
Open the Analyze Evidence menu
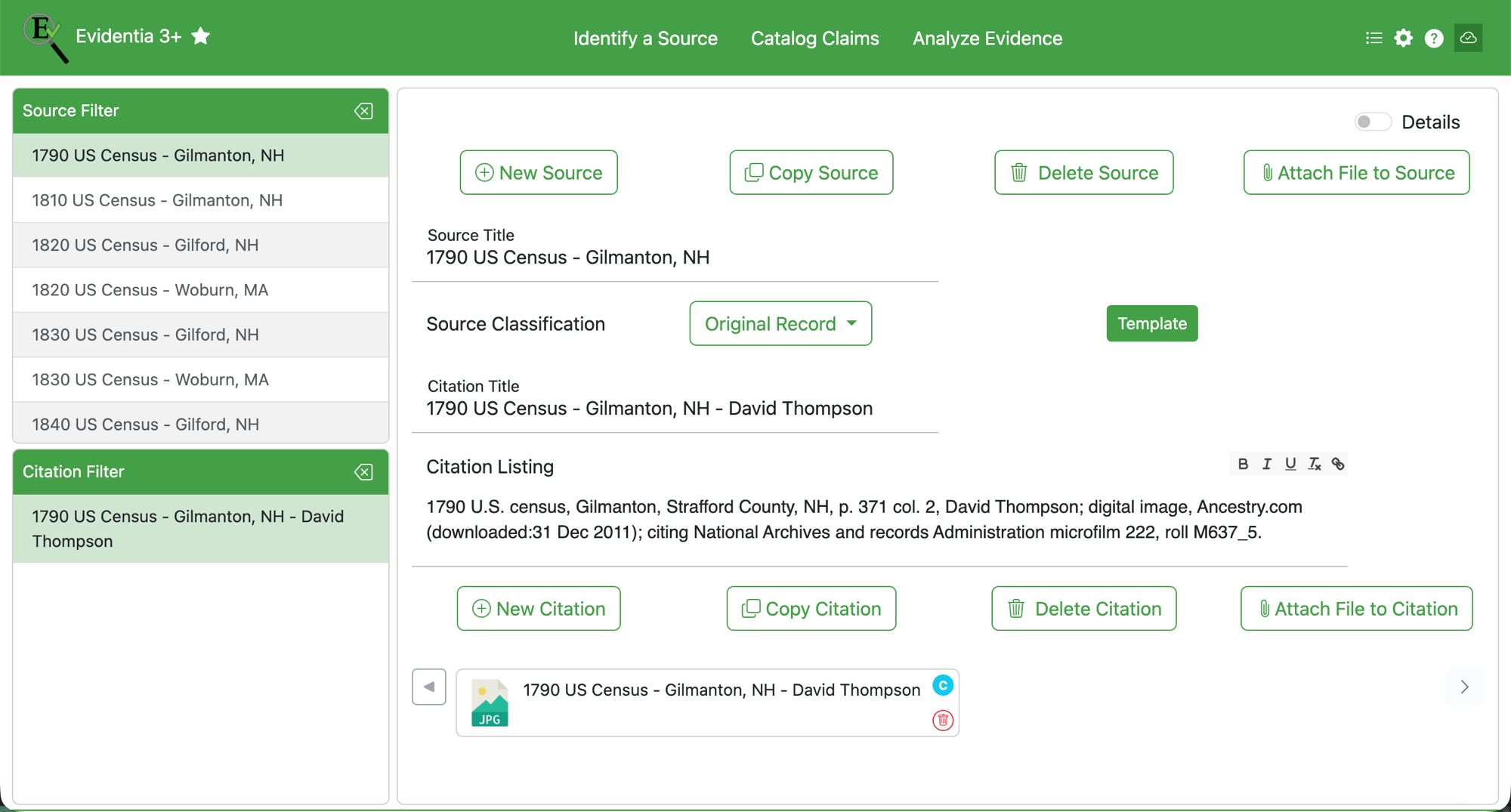click(x=987, y=38)
